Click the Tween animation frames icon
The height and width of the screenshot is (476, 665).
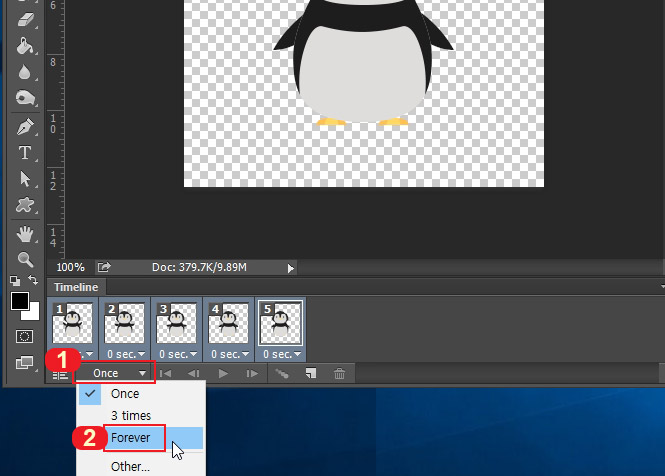point(282,373)
